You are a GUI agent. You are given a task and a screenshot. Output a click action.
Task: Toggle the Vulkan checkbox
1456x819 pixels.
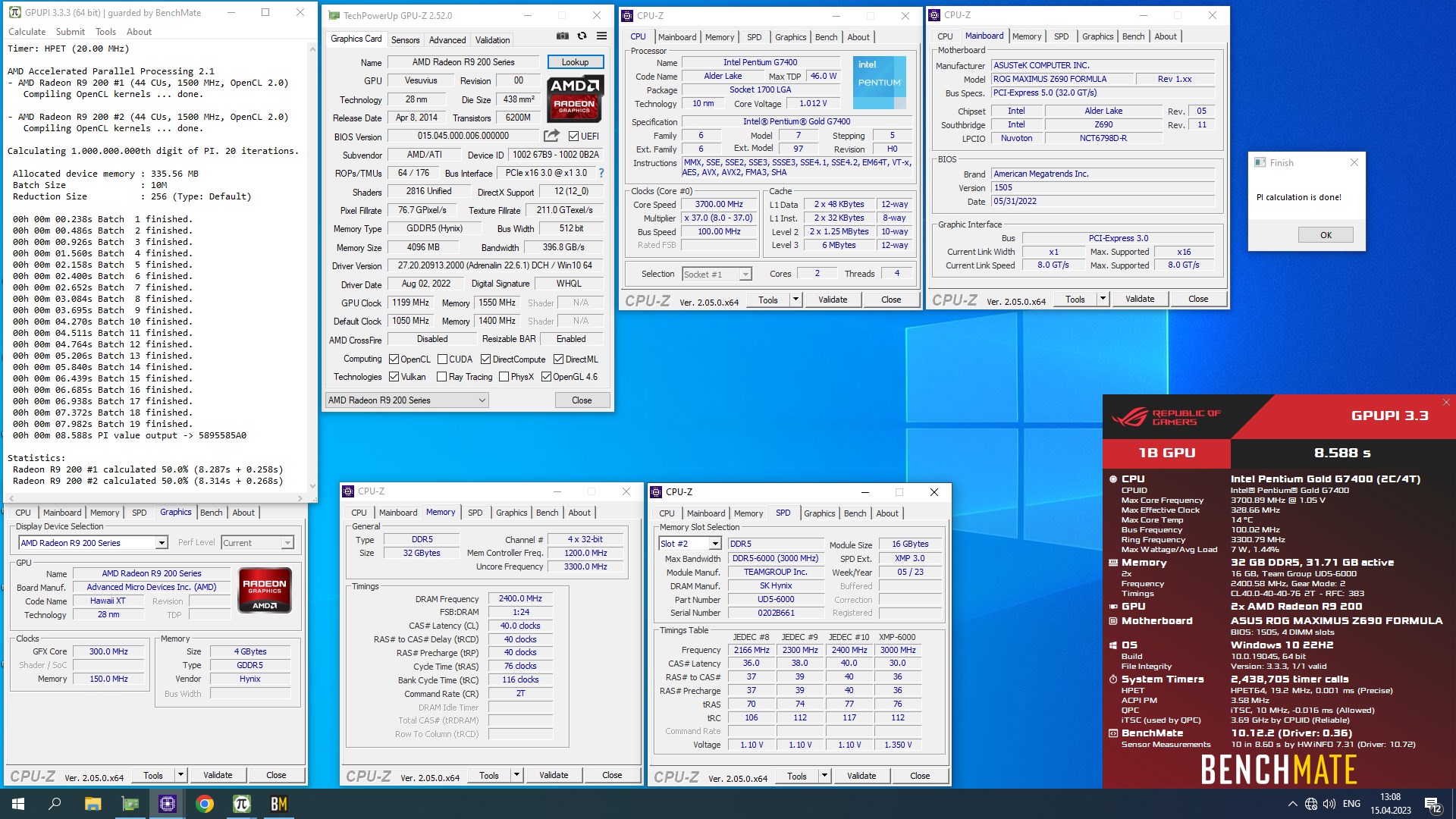(394, 377)
